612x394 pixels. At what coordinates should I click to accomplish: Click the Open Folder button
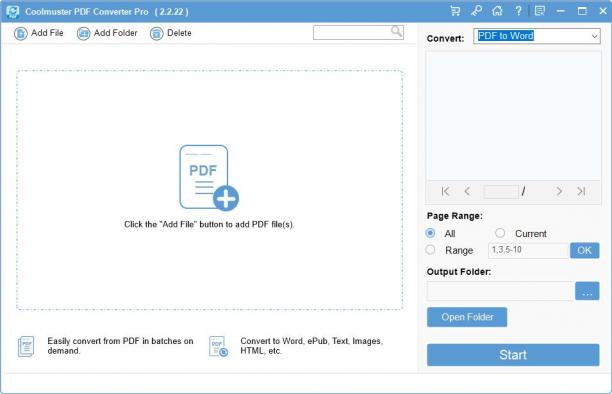(x=467, y=317)
